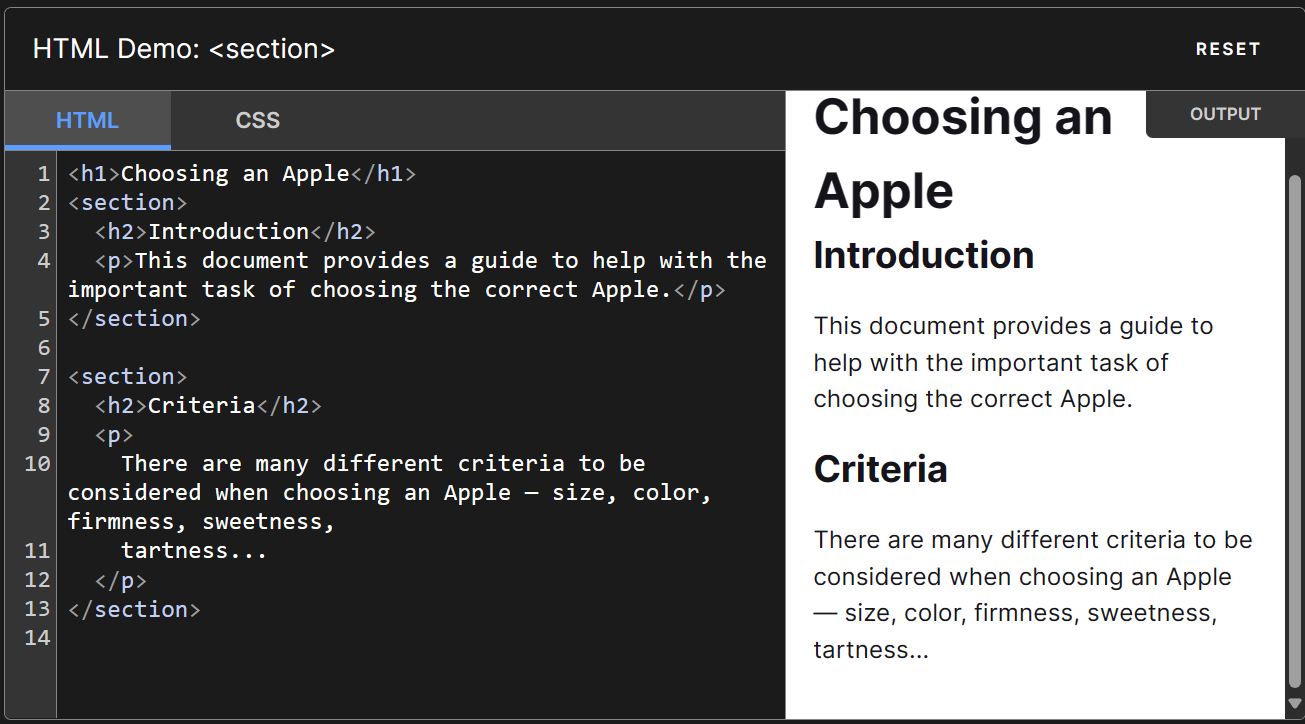The width and height of the screenshot is (1305, 724).
Task: Click the RESET button
Action: pyautogui.click(x=1228, y=49)
